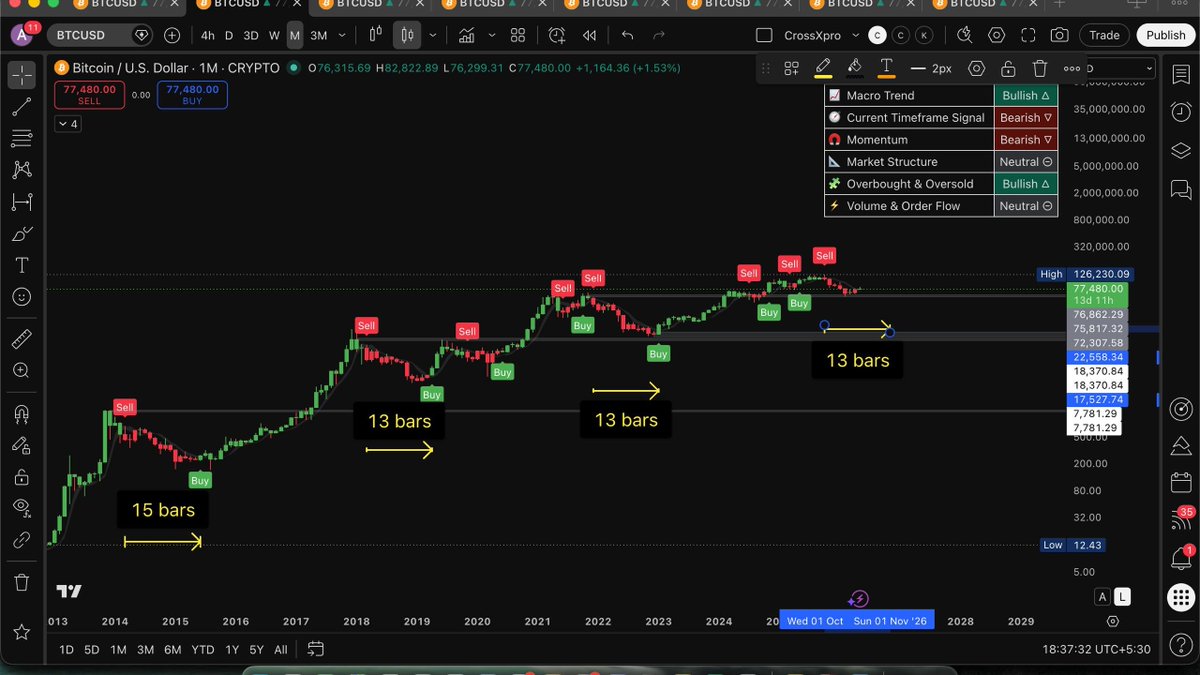1200x675 pixels.
Task: Open the notifications bell with badge
Action: click(1181, 558)
